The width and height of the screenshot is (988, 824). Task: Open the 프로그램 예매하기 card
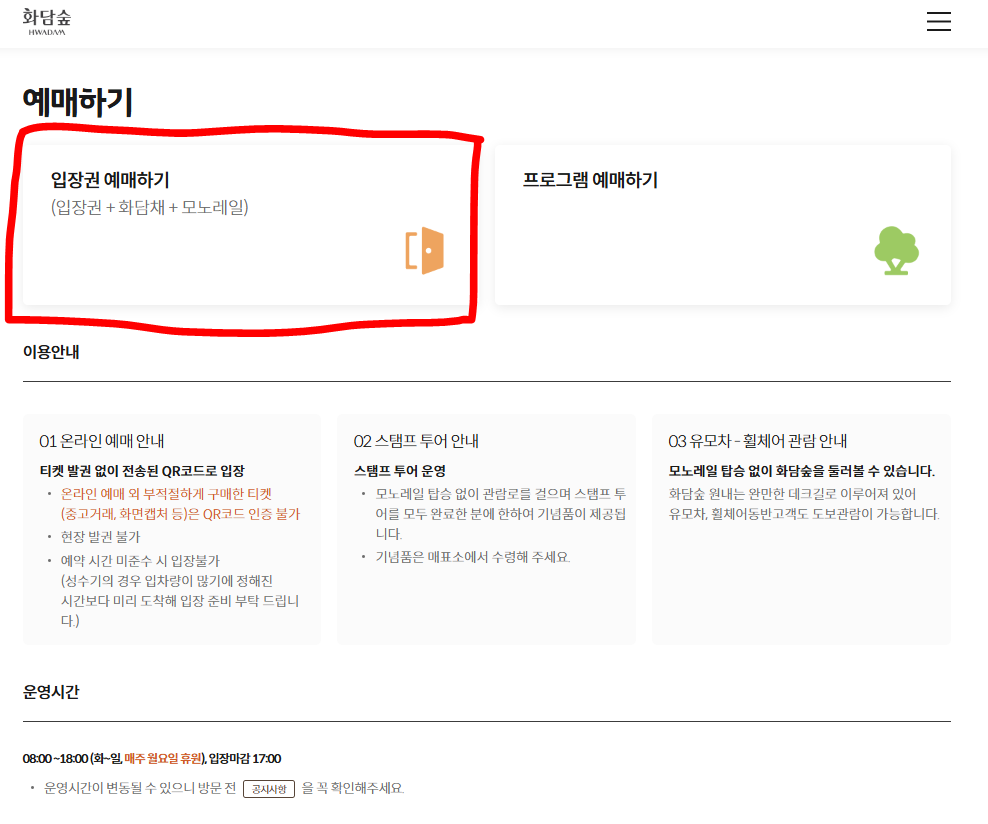coord(723,226)
